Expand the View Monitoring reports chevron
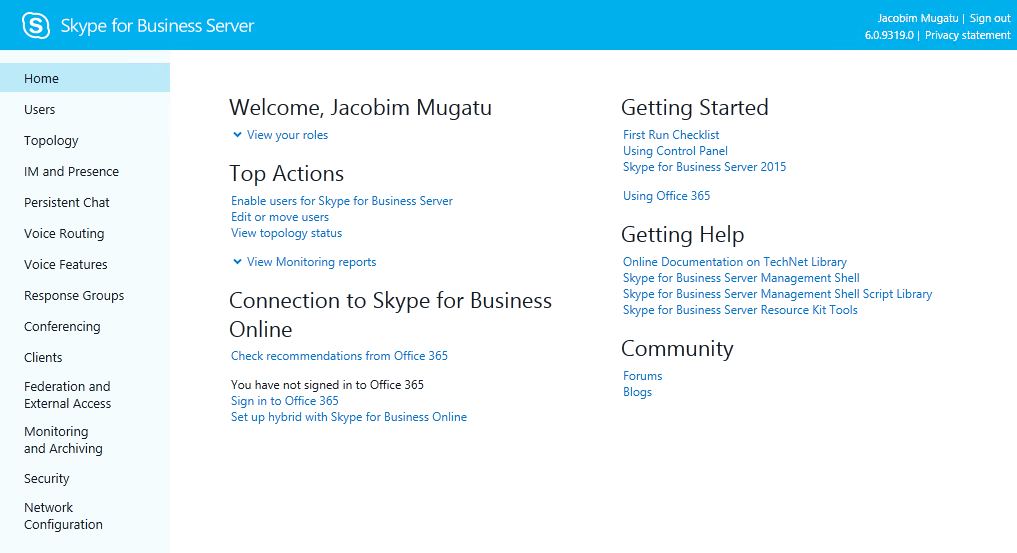 pyautogui.click(x=237, y=262)
